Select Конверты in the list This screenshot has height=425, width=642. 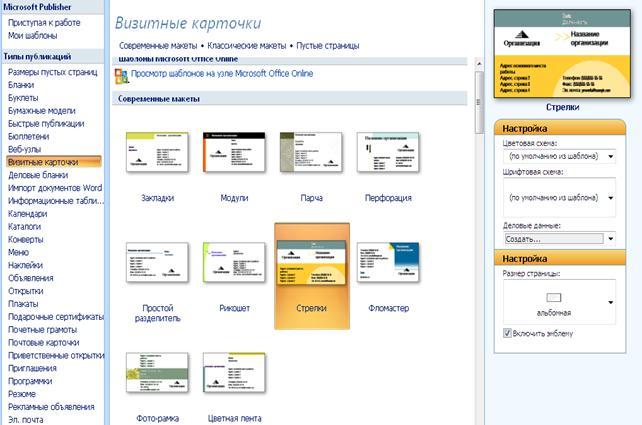click(x=25, y=240)
